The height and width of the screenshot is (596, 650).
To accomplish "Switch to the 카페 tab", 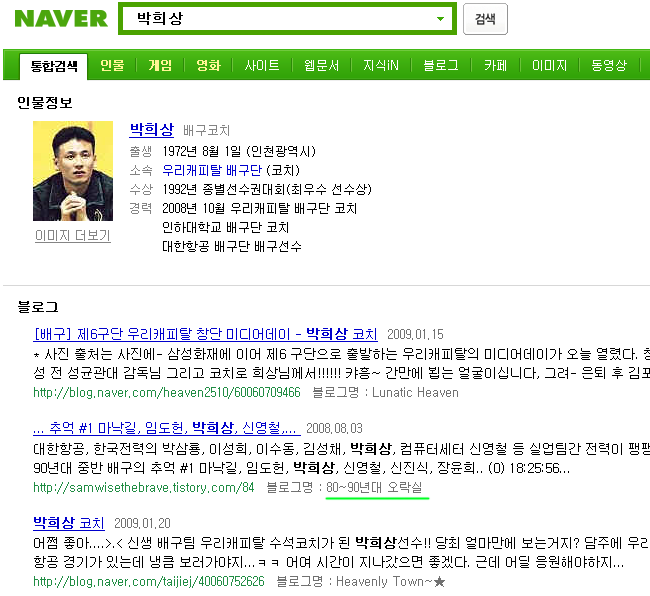I will [x=495, y=65].
